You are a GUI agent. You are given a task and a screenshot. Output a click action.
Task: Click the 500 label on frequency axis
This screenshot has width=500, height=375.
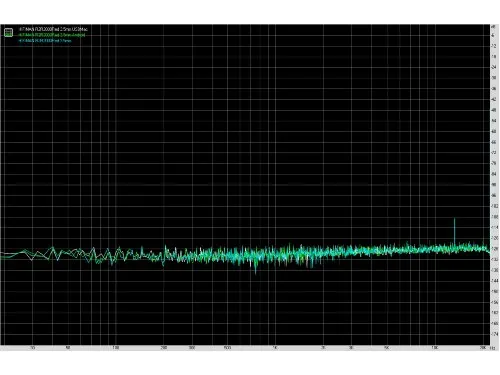(227, 348)
